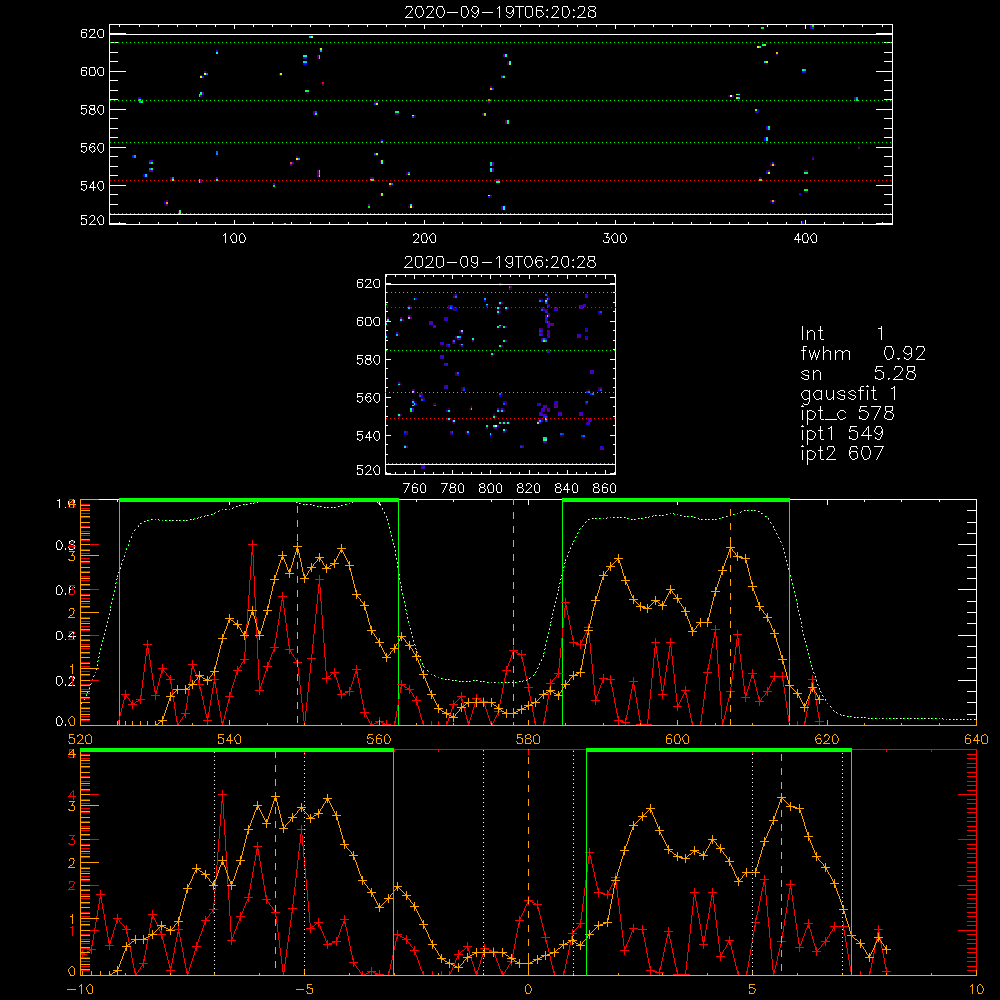Viewport: 1000px width, 1000px height.
Task: Click x-axis label 540 of the third plot
Action: coord(230,739)
